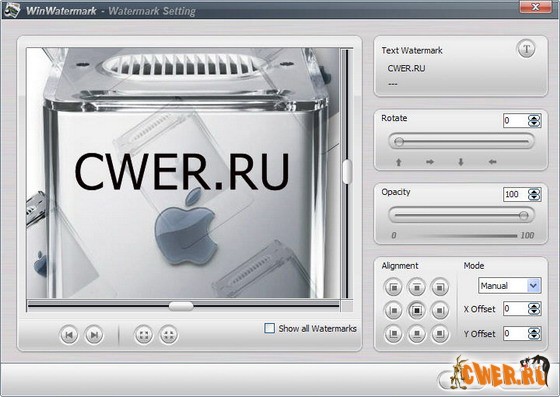Click the Rotate value input field

tap(515, 121)
